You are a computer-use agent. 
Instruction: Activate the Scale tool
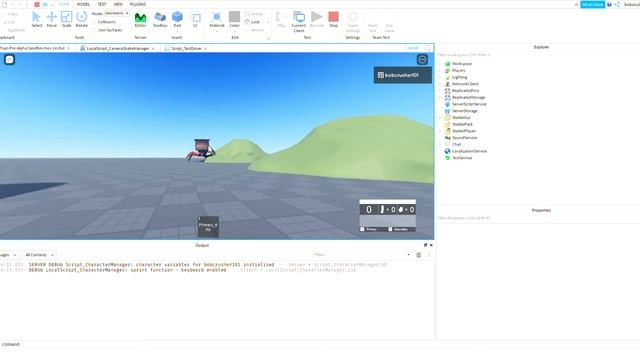[67, 19]
